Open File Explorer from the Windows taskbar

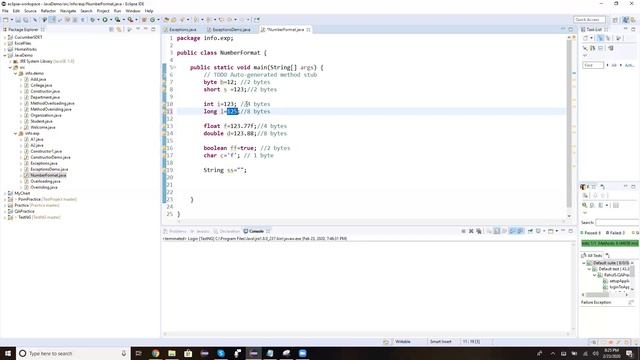[x=172, y=353]
